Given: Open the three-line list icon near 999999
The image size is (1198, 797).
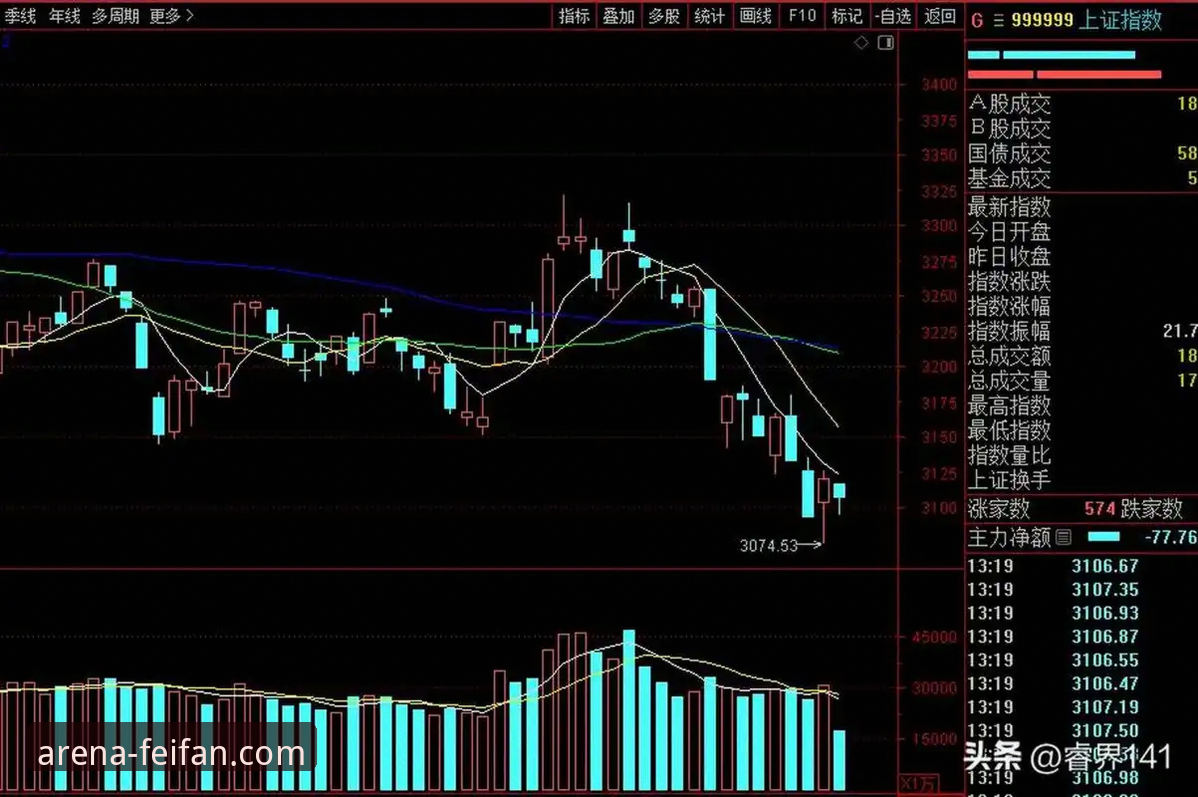Looking at the screenshot, I should (x=998, y=21).
